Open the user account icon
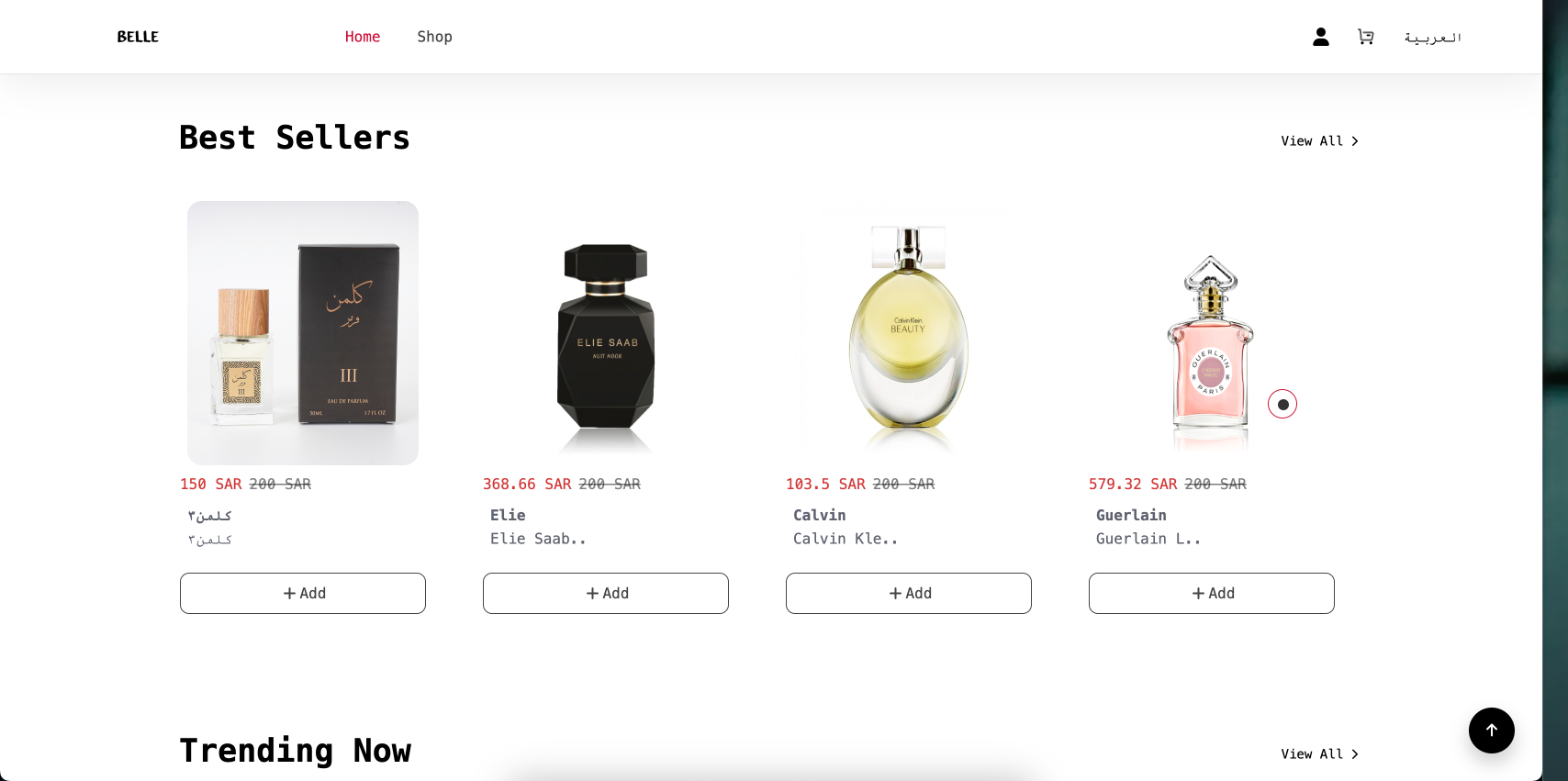Viewport: 1568px width, 781px height. pyautogui.click(x=1320, y=37)
